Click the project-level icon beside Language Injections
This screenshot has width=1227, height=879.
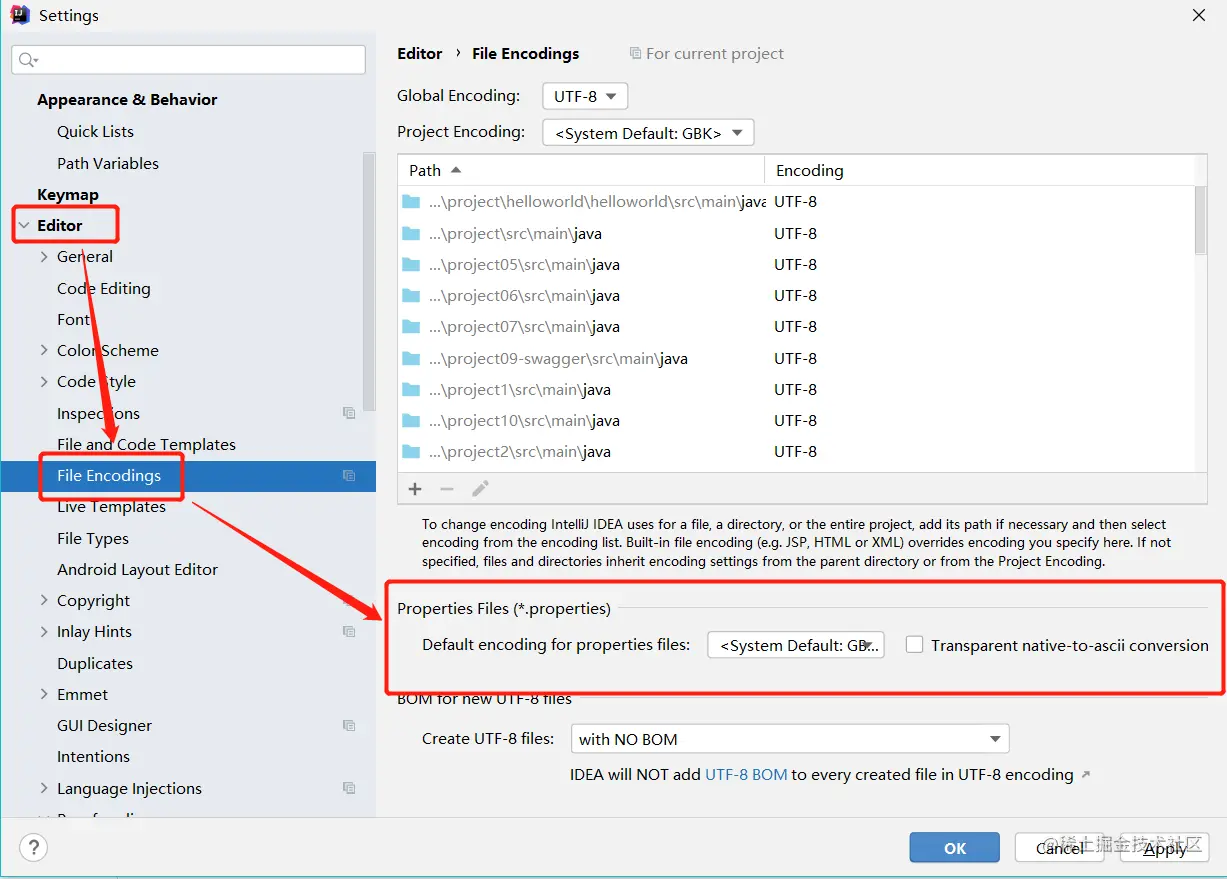349,788
